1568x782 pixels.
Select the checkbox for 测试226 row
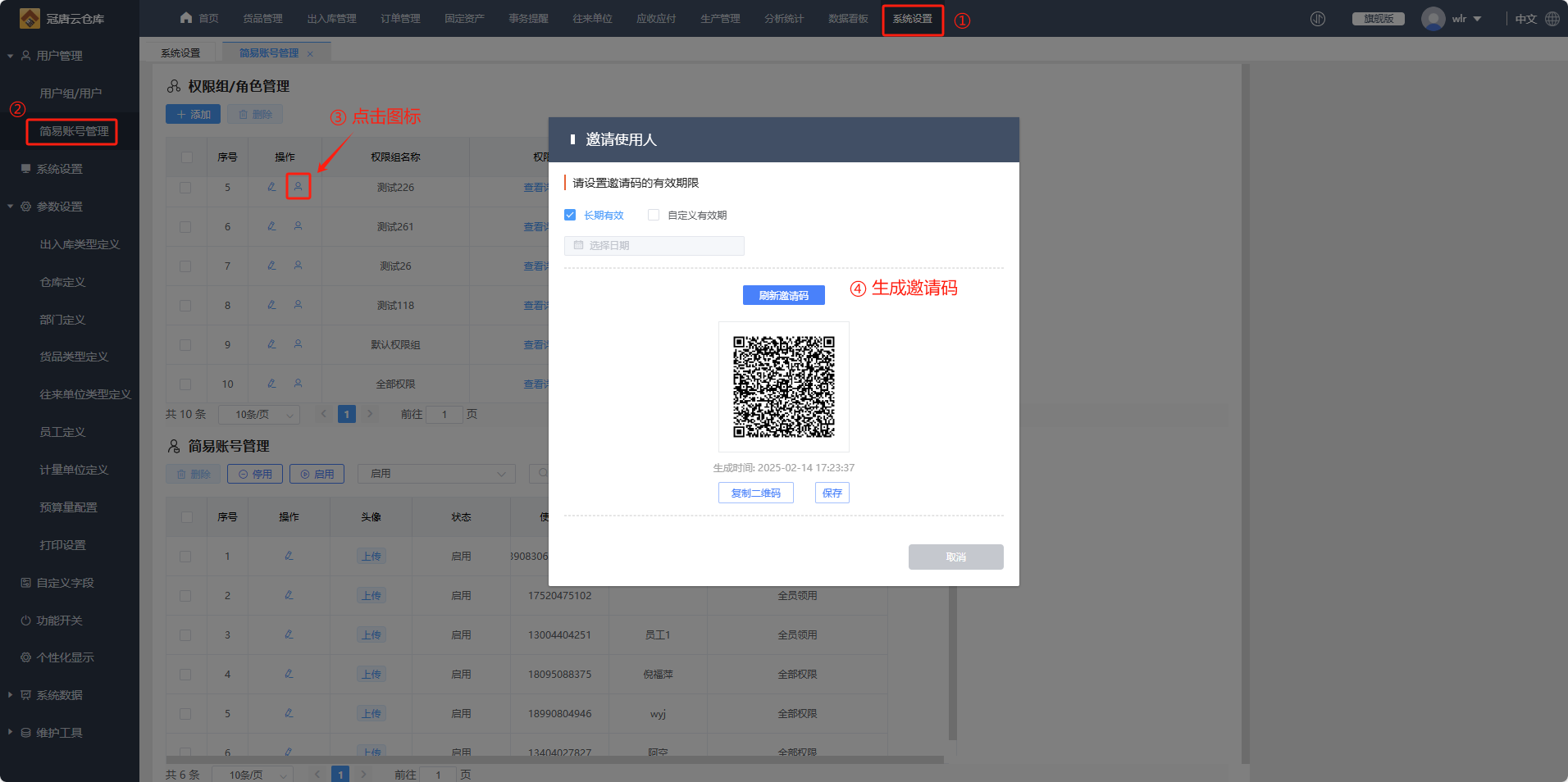[x=186, y=188]
